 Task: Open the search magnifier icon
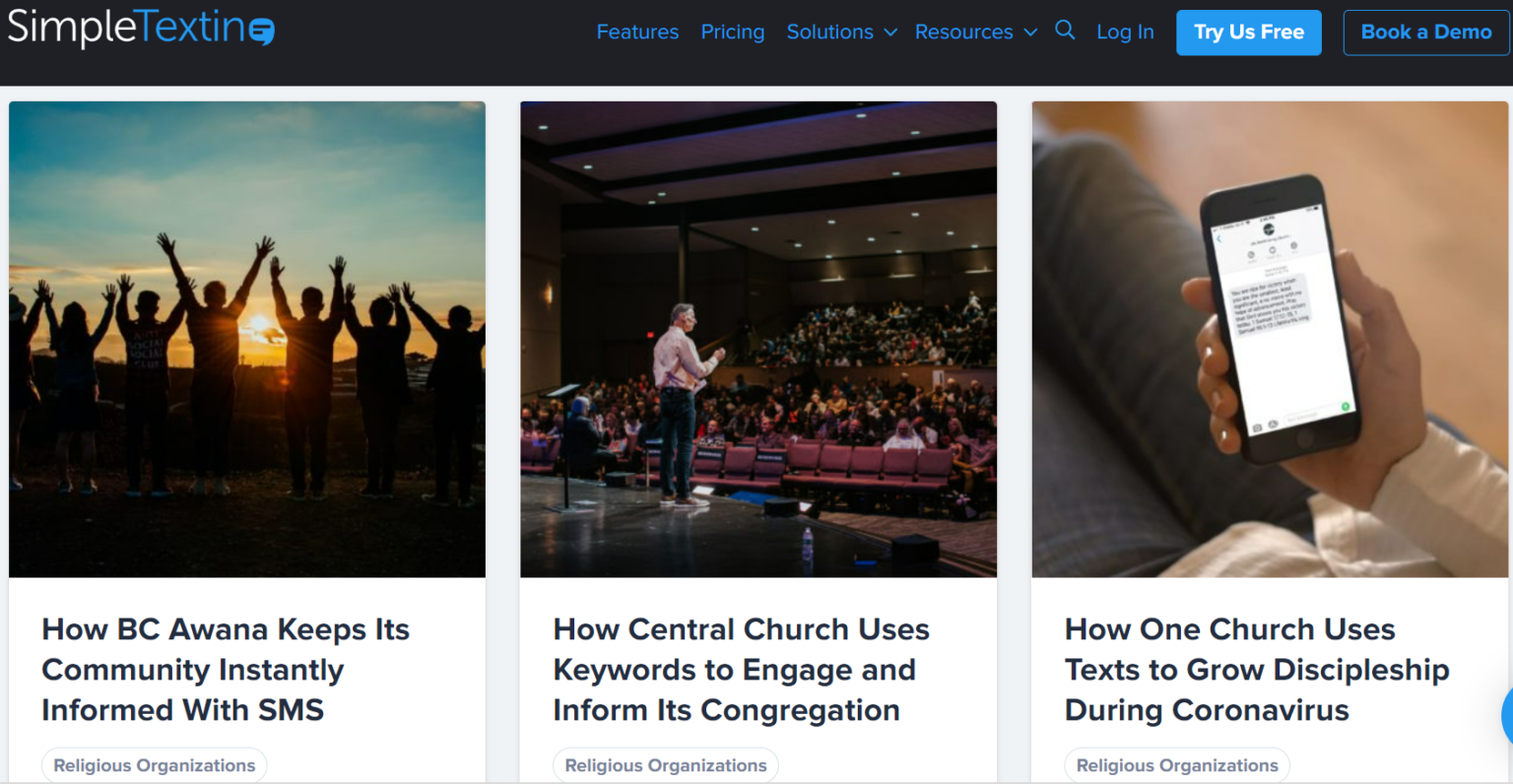pos(1065,31)
